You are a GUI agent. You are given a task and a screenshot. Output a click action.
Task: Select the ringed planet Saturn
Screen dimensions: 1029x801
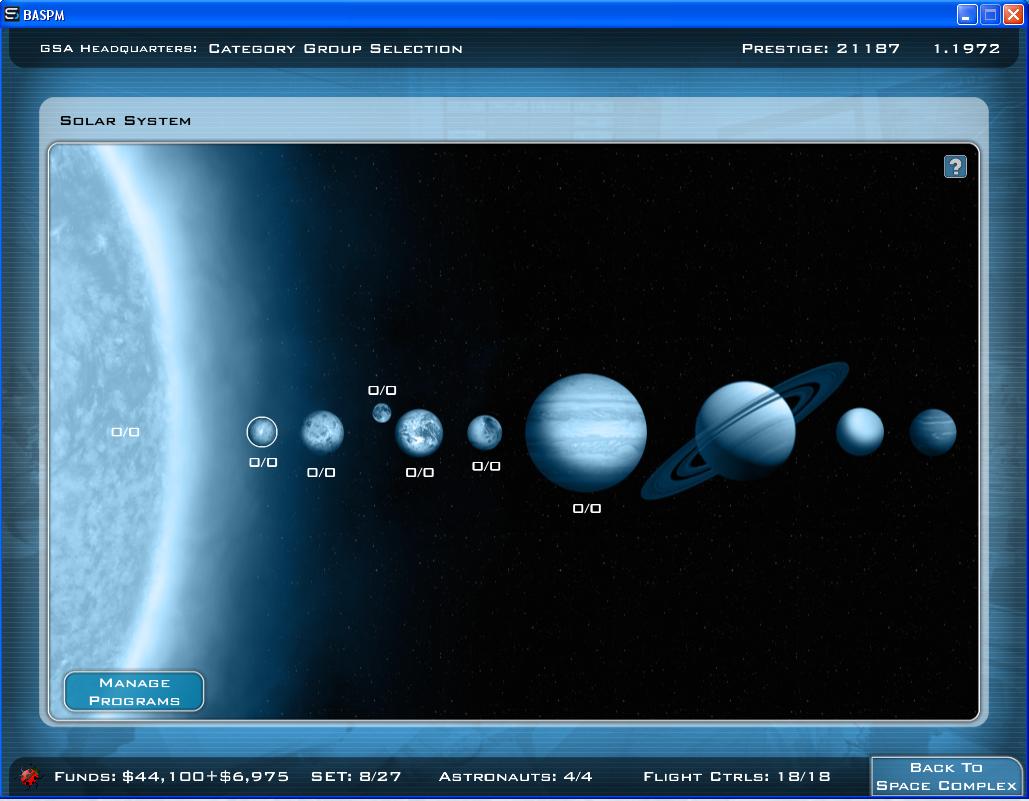[745, 431]
